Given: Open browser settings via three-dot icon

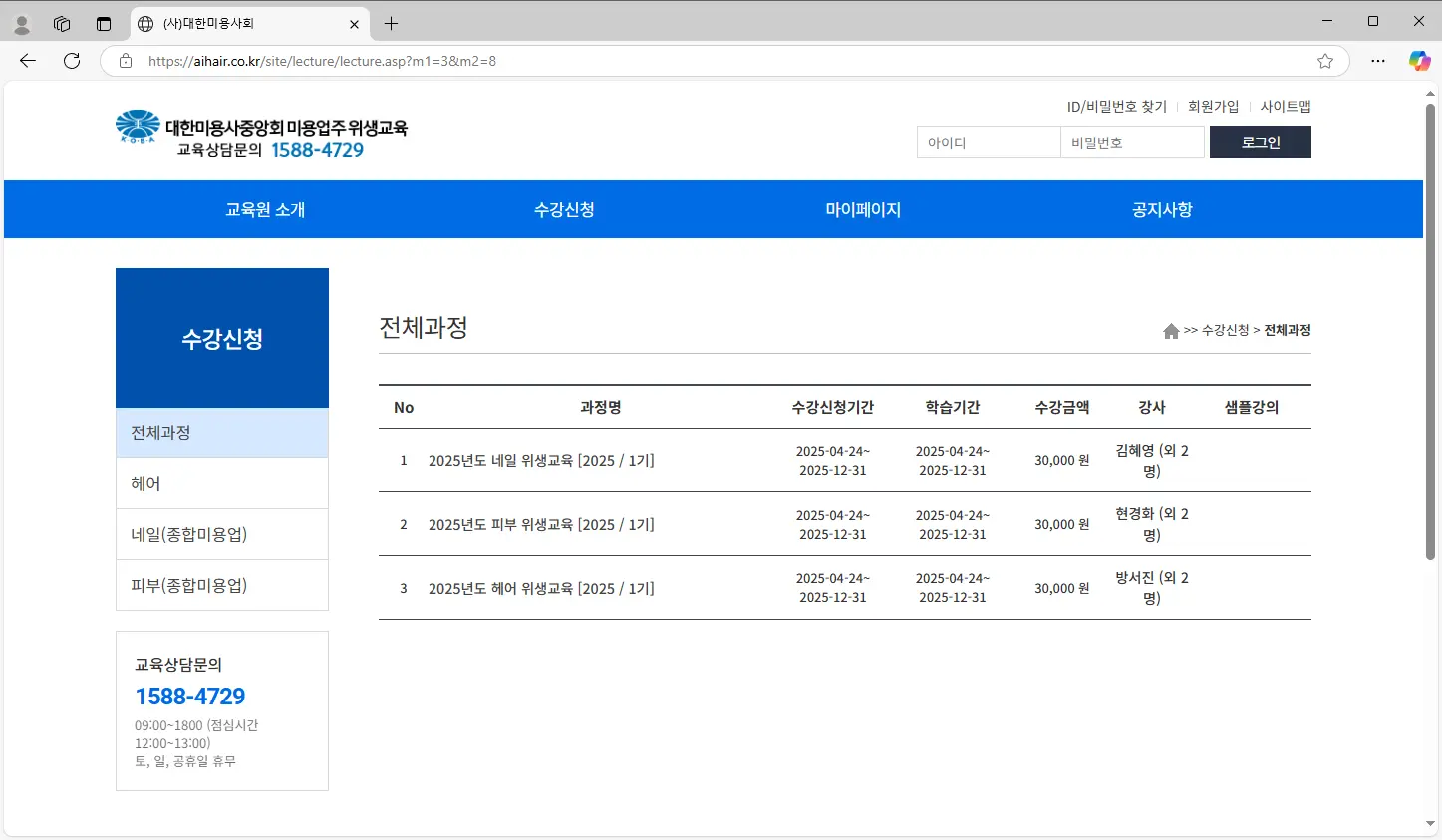Looking at the screenshot, I should [1378, 61].
